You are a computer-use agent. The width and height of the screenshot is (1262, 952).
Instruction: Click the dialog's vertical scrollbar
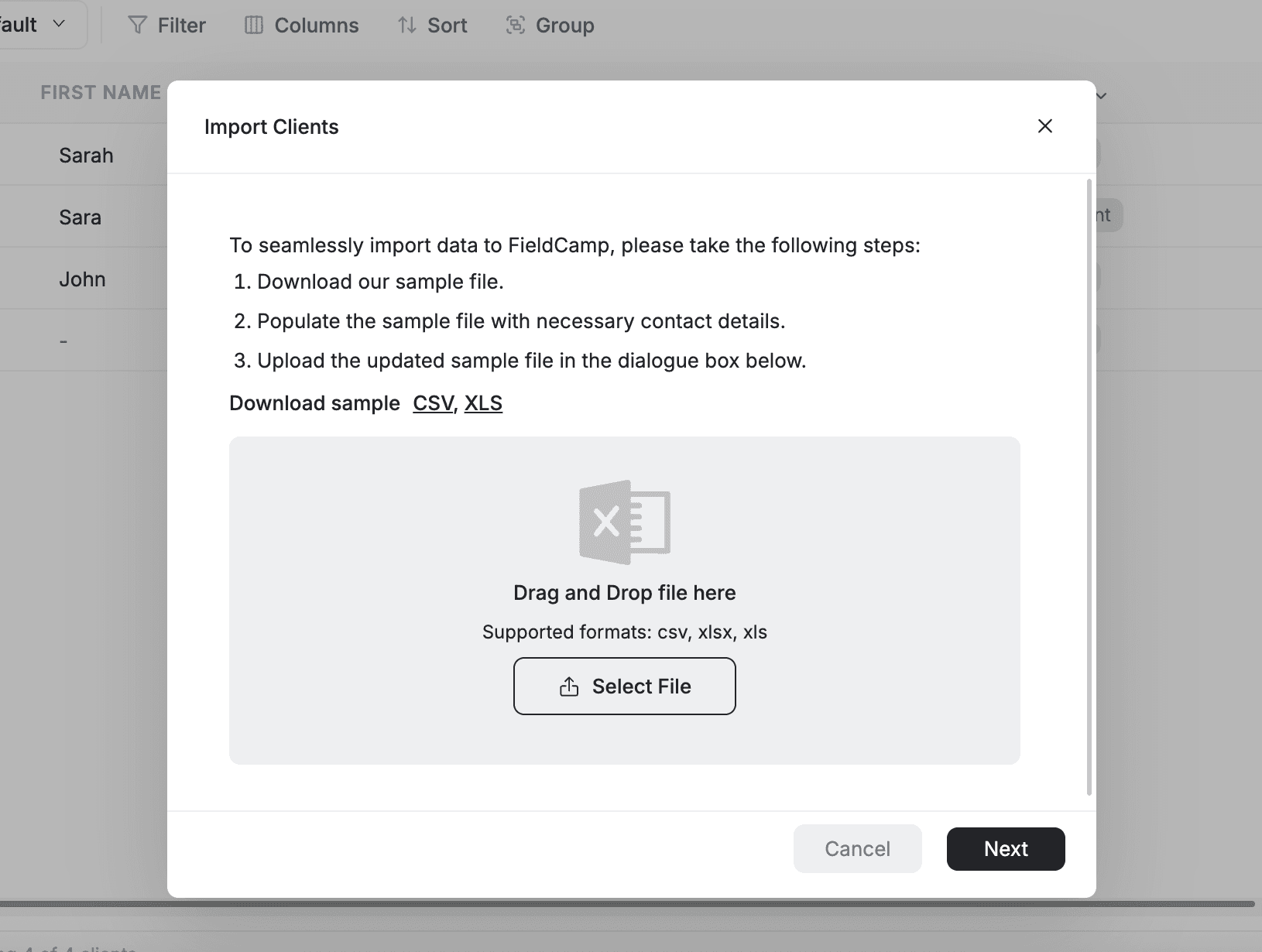coord(1089,488)
